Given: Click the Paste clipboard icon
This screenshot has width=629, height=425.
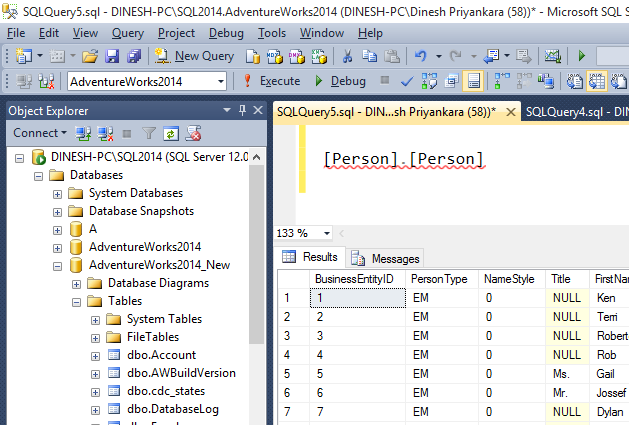Looking at the screenshot, I should click(392, 56).
